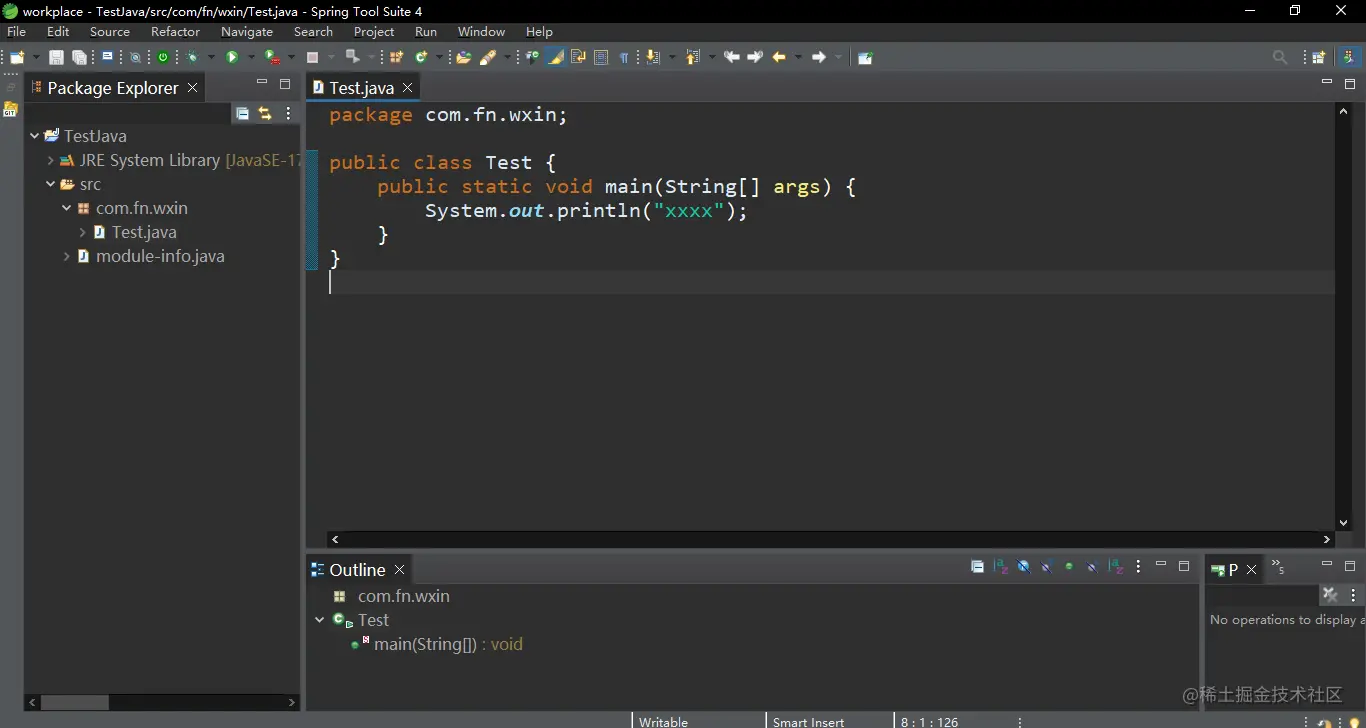Open the Window menu

pos(481,32)
